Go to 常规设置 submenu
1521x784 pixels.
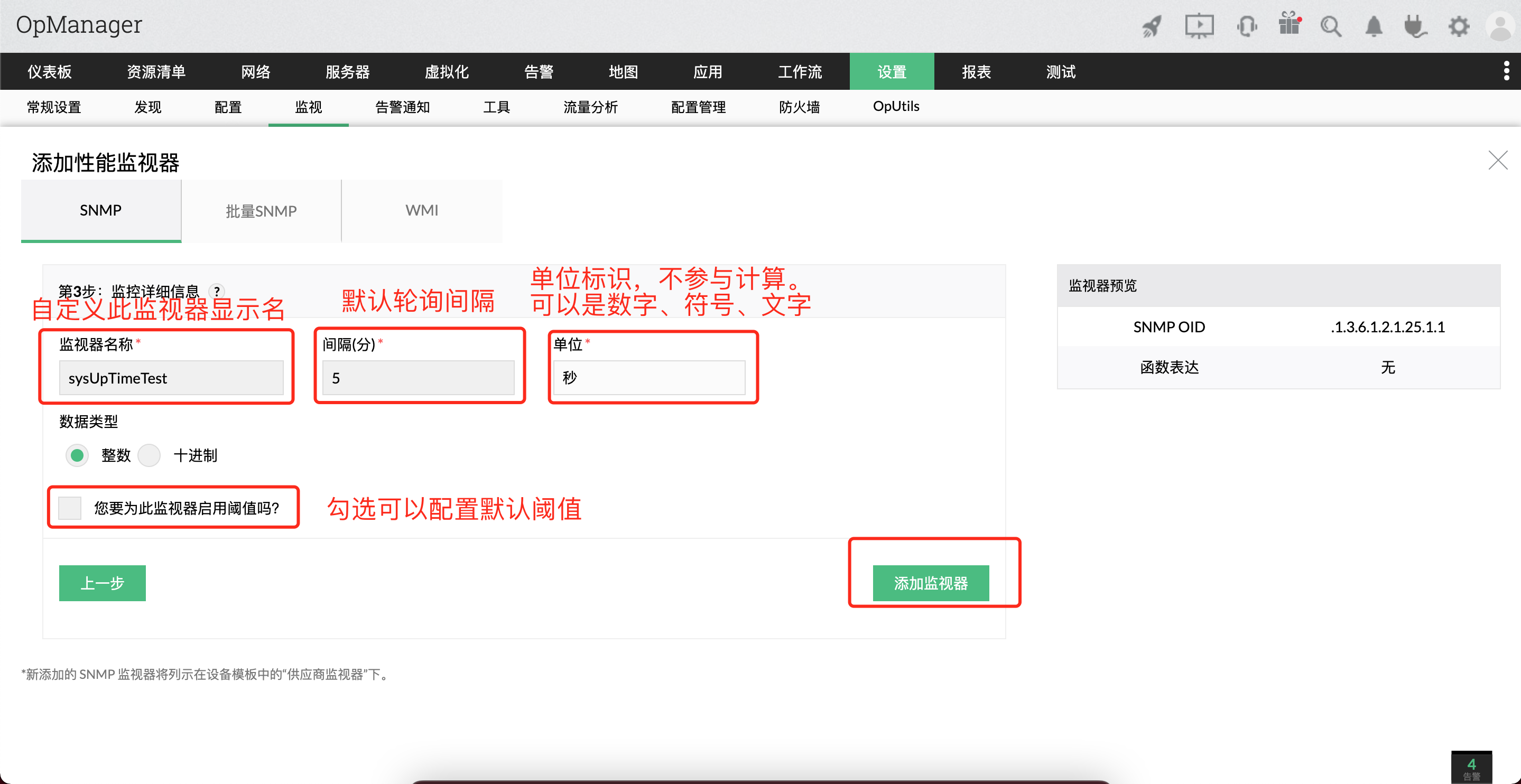54,107
